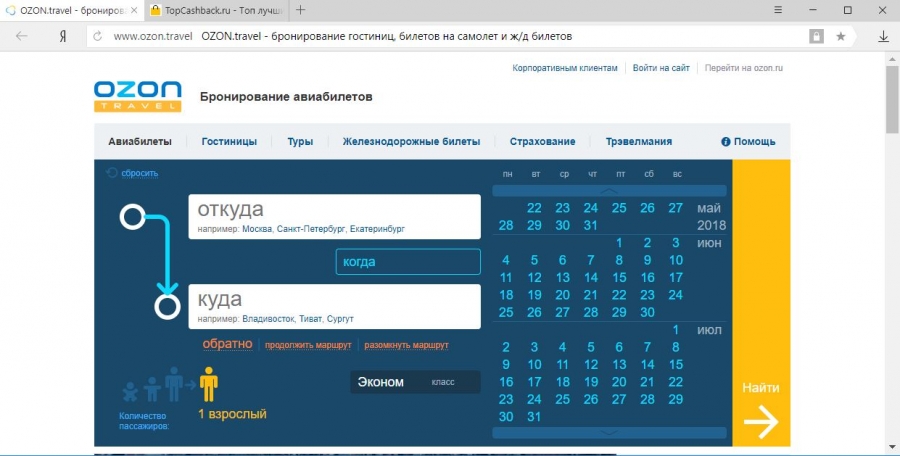Open the Трэвелмания section

coord(639,141)
